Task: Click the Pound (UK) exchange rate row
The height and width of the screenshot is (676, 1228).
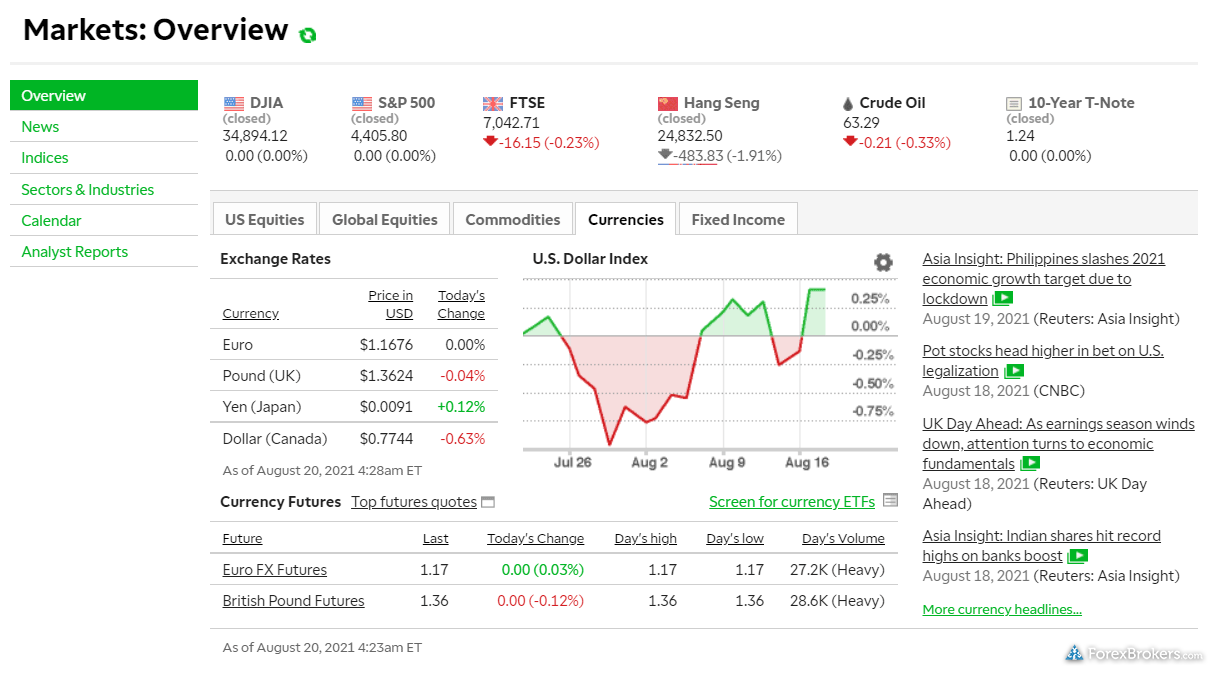Action: point(353,375)
